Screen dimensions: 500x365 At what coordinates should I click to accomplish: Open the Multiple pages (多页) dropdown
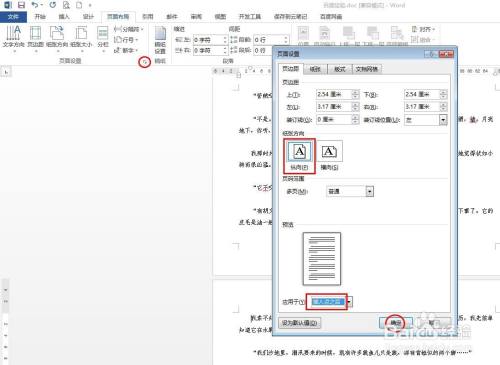coord(370,191)
